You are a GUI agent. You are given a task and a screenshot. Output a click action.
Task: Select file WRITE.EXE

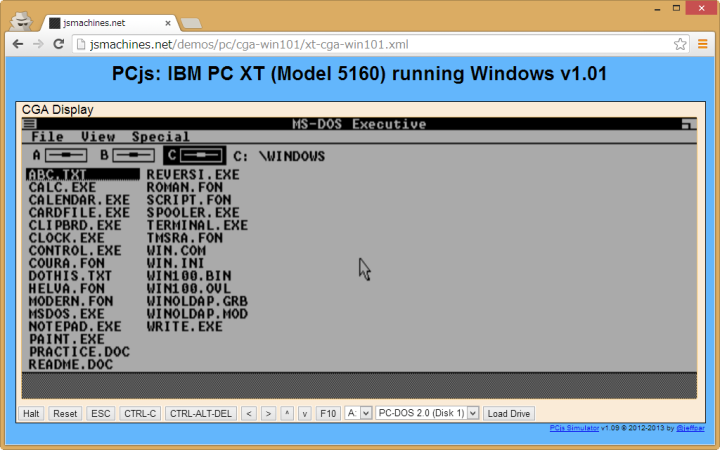point(185,326)
